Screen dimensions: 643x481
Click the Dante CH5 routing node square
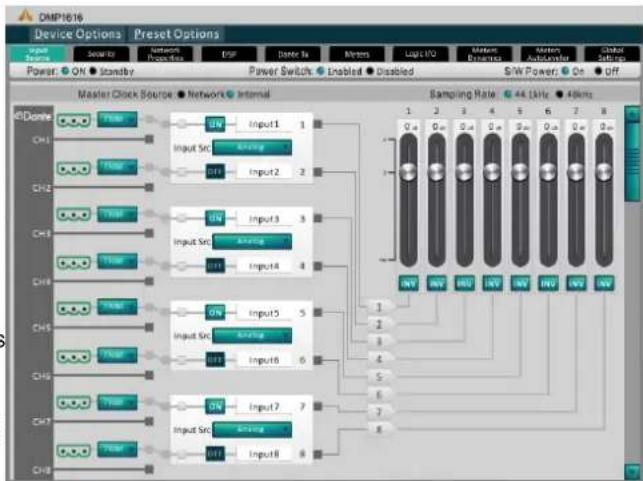[149, 327]
